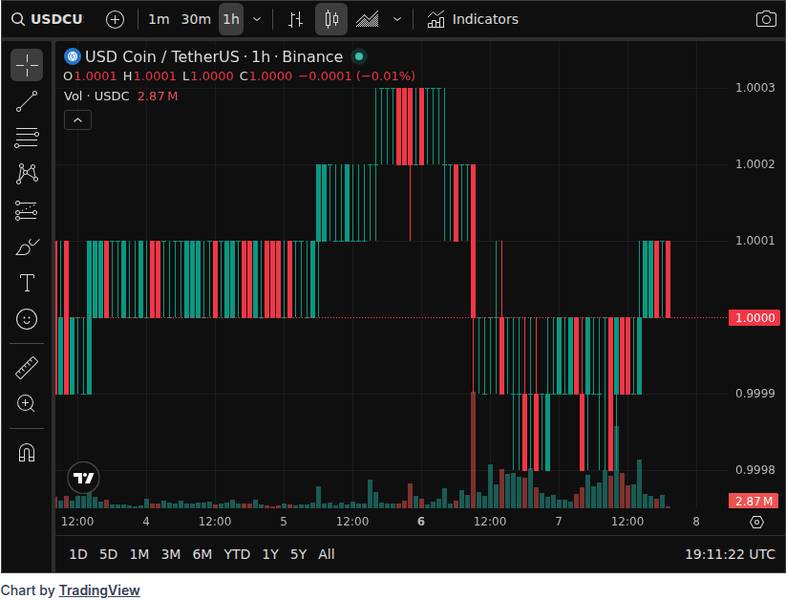This screenshot has width=786, height=600.
Task: Select the brush drawing tool
Action: tap(27, 247)
